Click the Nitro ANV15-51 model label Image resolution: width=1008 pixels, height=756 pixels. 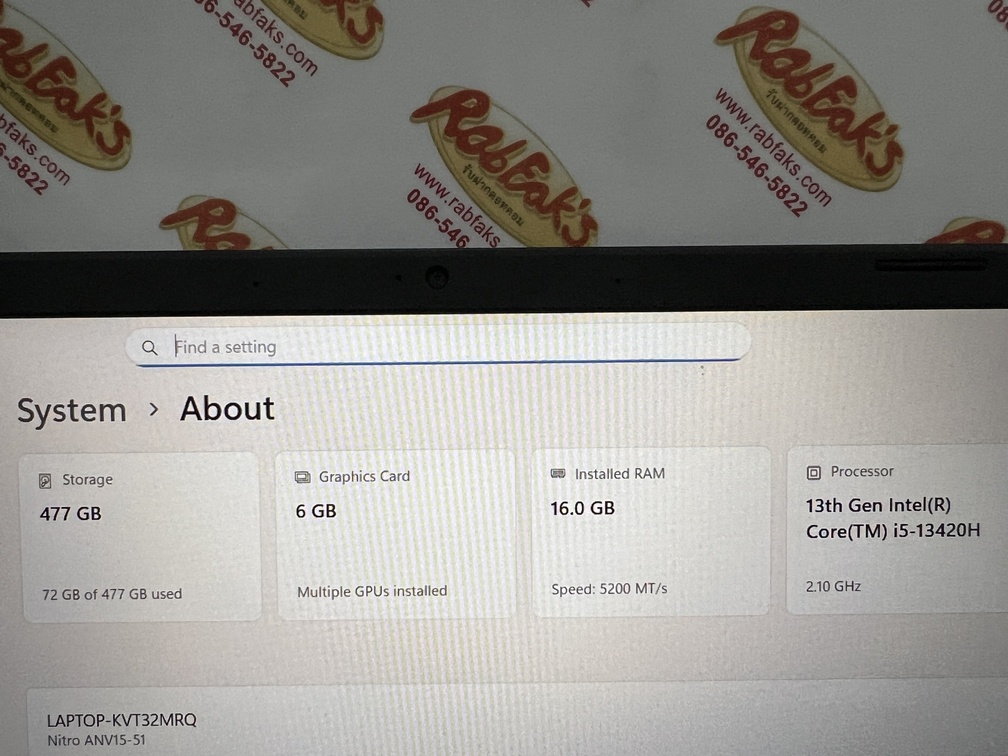[x=96, y=740]
